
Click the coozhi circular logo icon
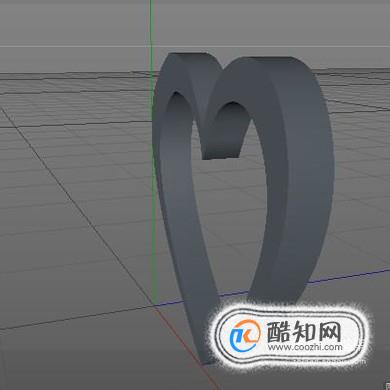245,335
